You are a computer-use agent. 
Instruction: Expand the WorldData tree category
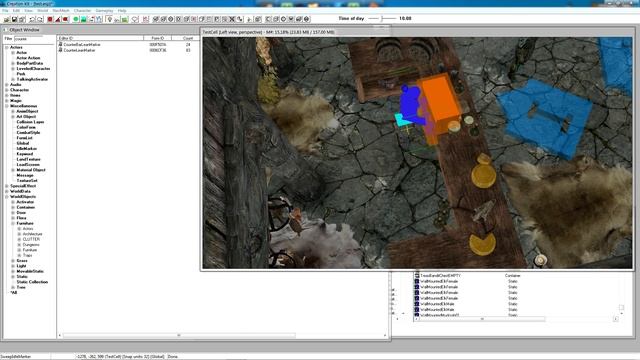coord(7,191)
